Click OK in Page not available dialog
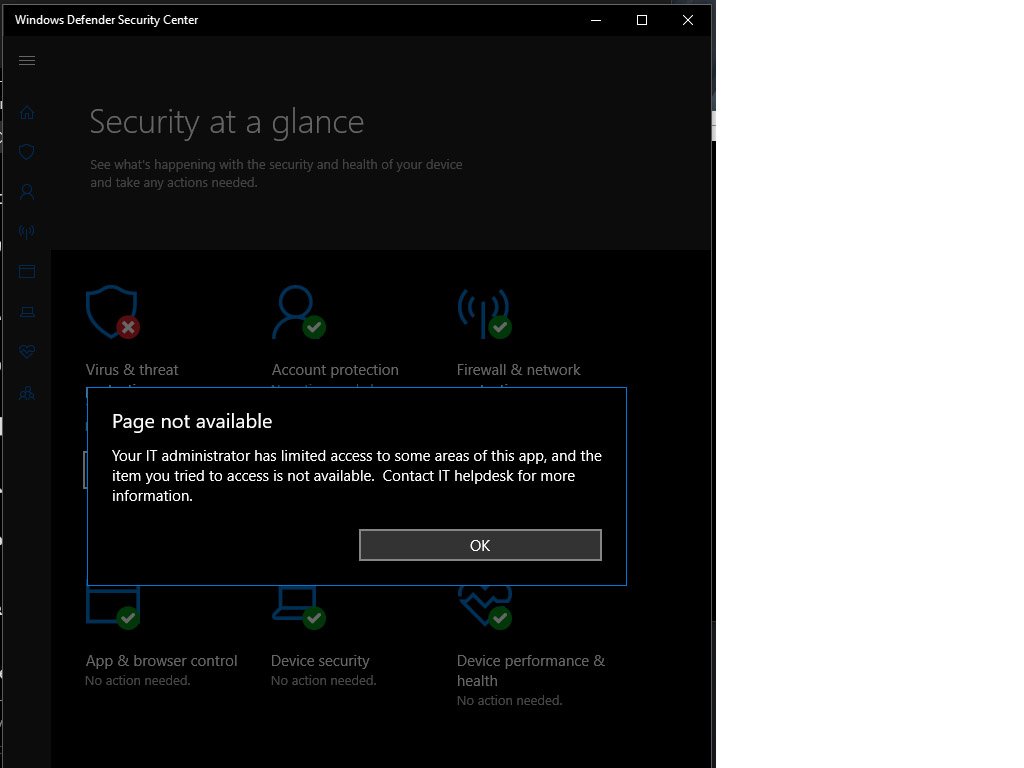The height and width of the screenshot is (768, 1024). (x=480, y=545)
